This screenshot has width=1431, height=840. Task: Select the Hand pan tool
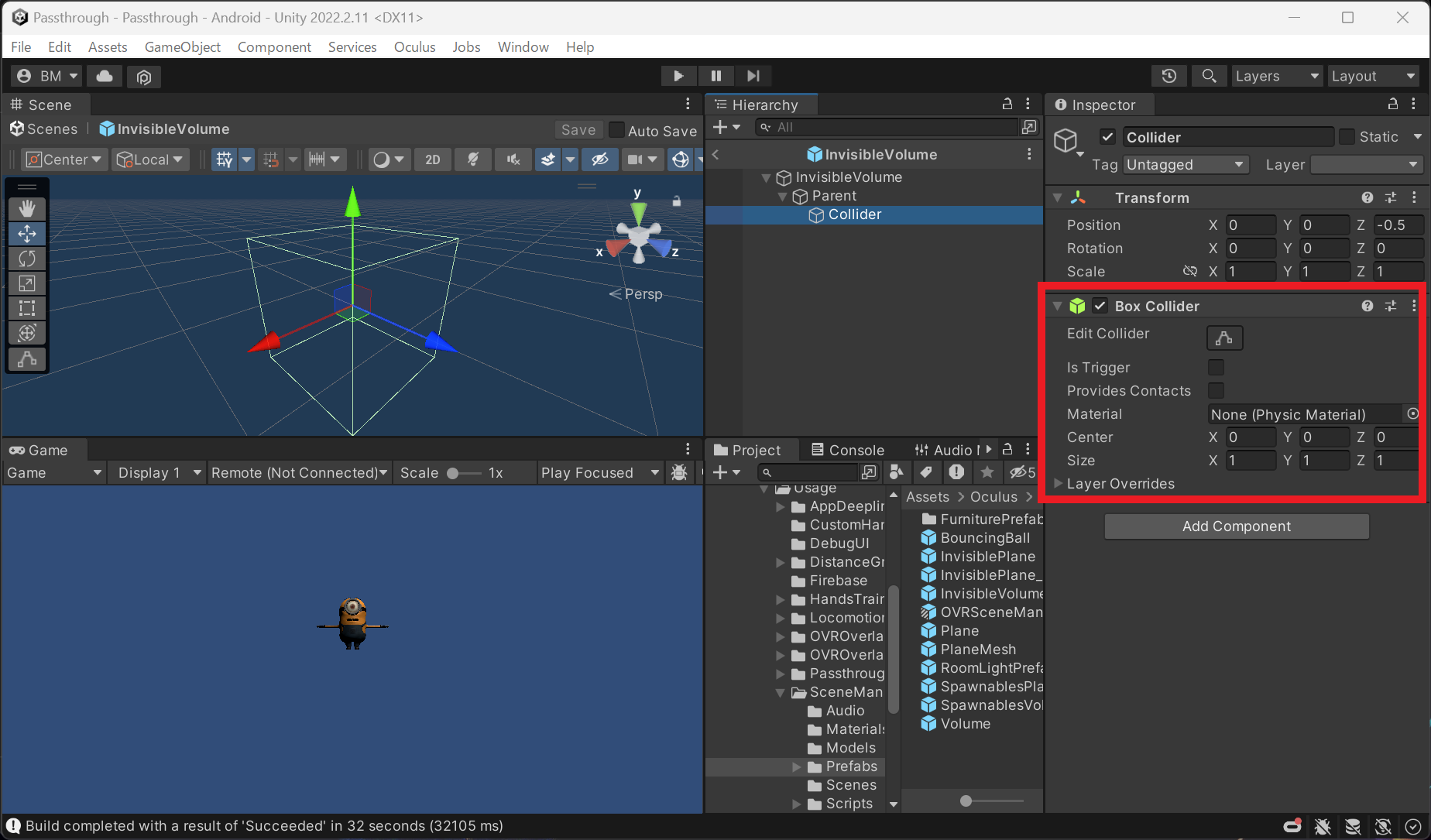27,207
